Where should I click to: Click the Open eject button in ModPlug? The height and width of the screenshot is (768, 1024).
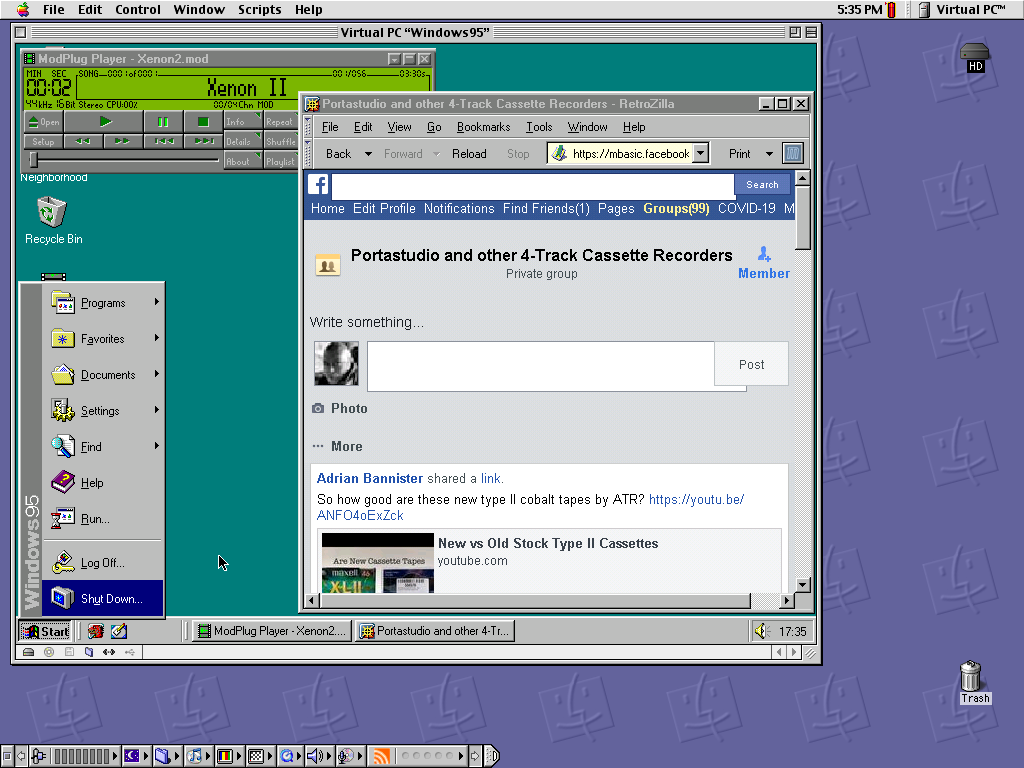pyautogui.click(x=44, y=121)
